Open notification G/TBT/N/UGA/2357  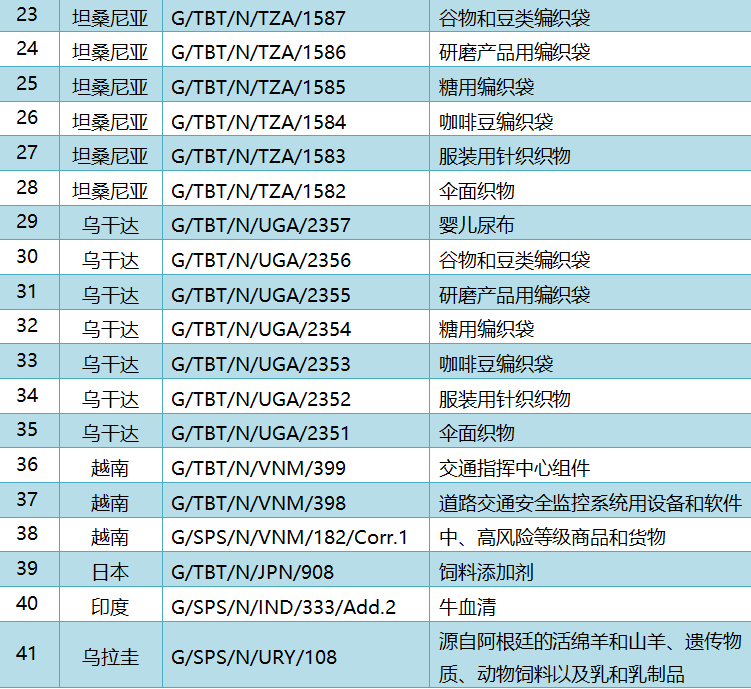point(261,225)
